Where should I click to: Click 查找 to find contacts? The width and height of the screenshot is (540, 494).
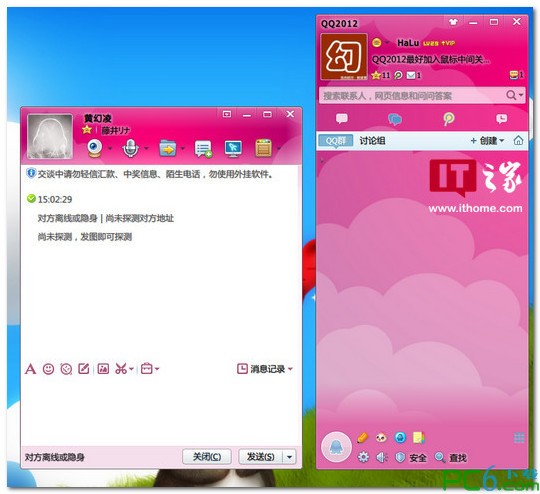(450, 457)
